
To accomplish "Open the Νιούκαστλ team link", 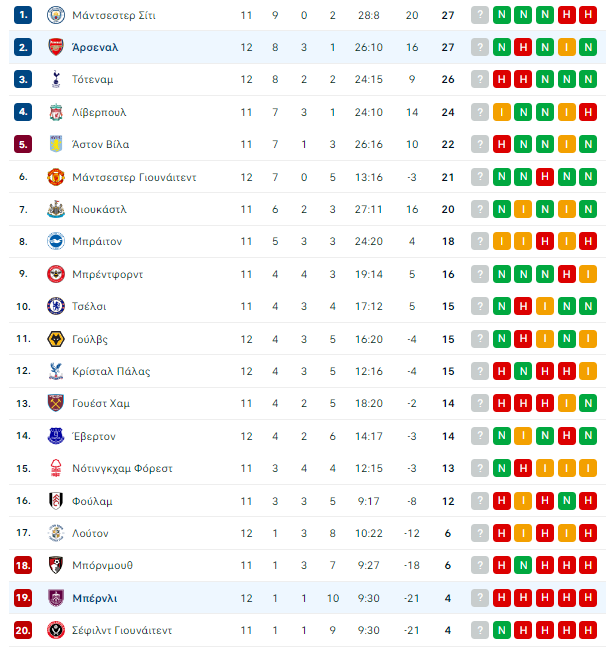I will [99, 209].
